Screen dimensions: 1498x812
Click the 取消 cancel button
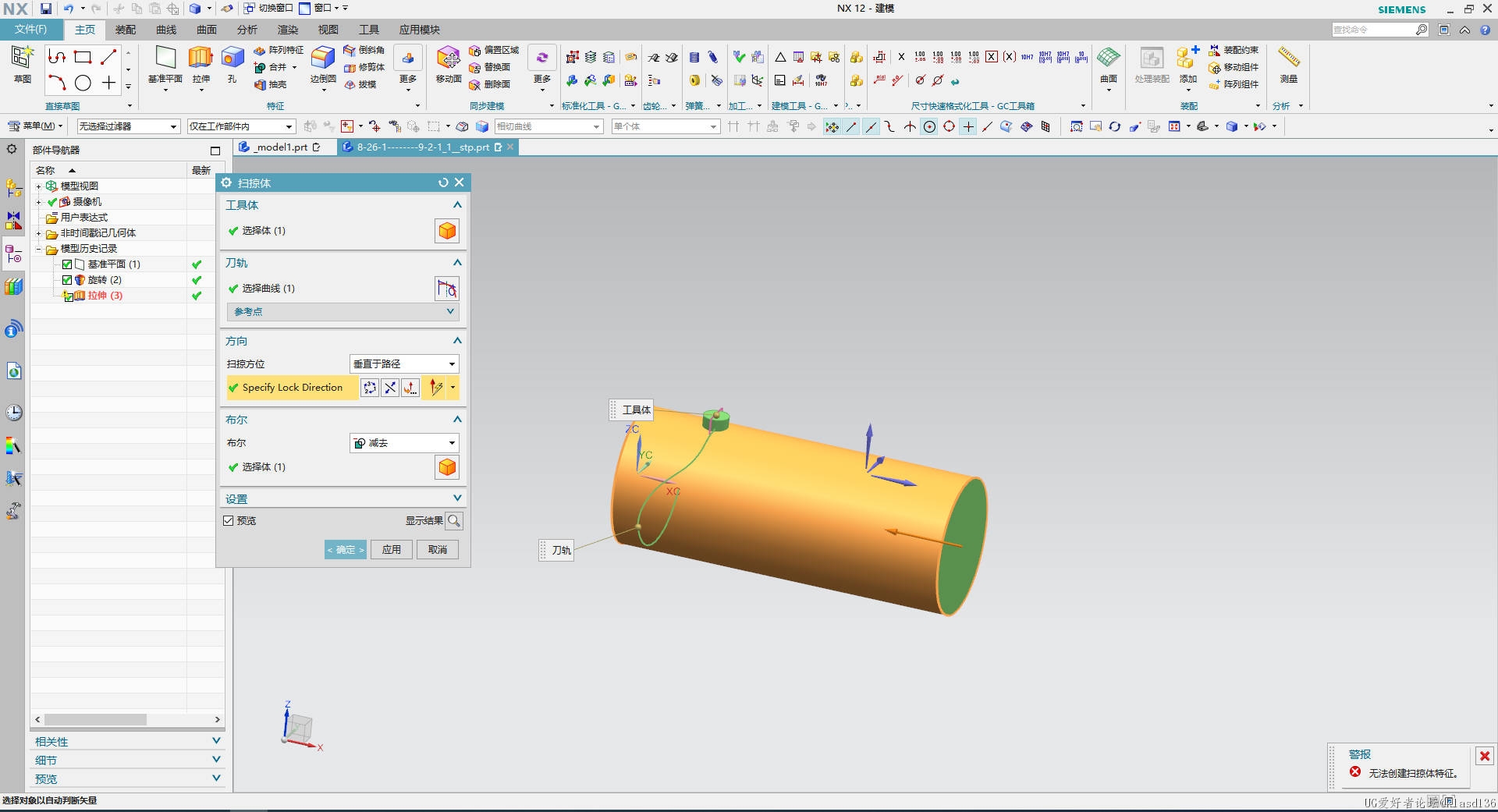point(438,550)
